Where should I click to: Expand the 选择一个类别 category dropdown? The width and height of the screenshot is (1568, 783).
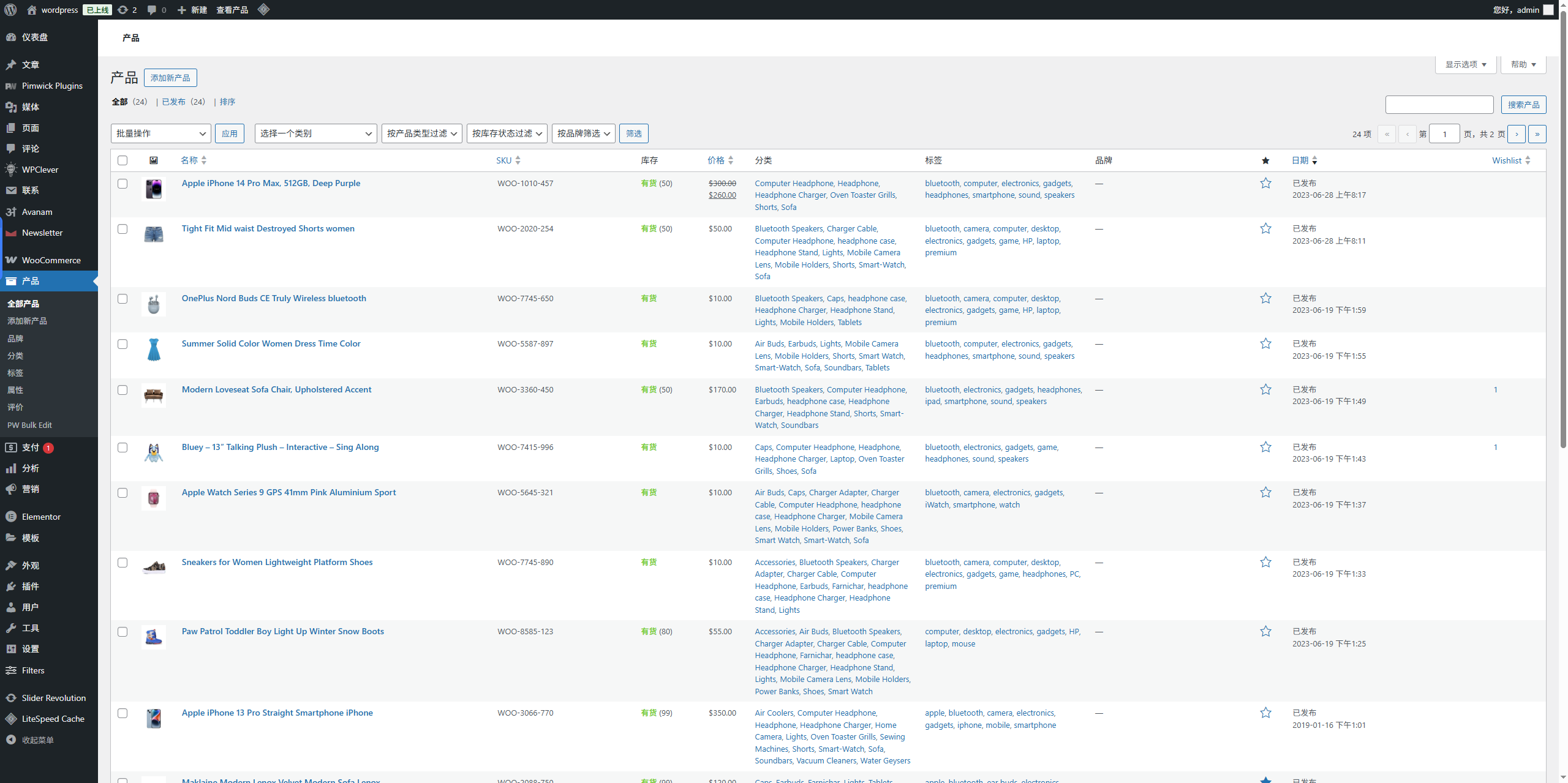[x=315, y=133]
